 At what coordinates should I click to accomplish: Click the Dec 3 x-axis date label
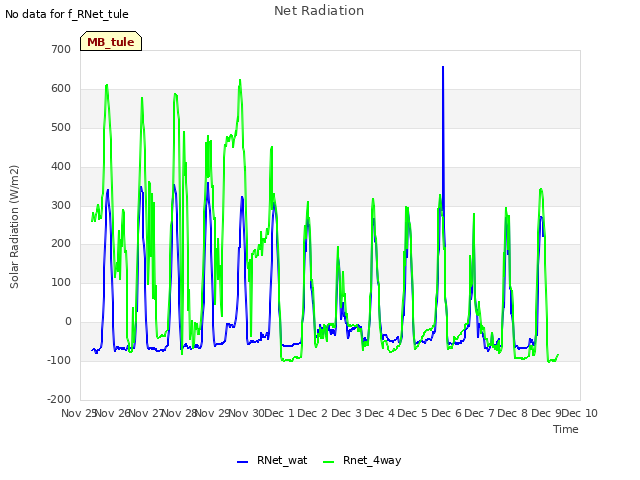(x=346, y=413)
